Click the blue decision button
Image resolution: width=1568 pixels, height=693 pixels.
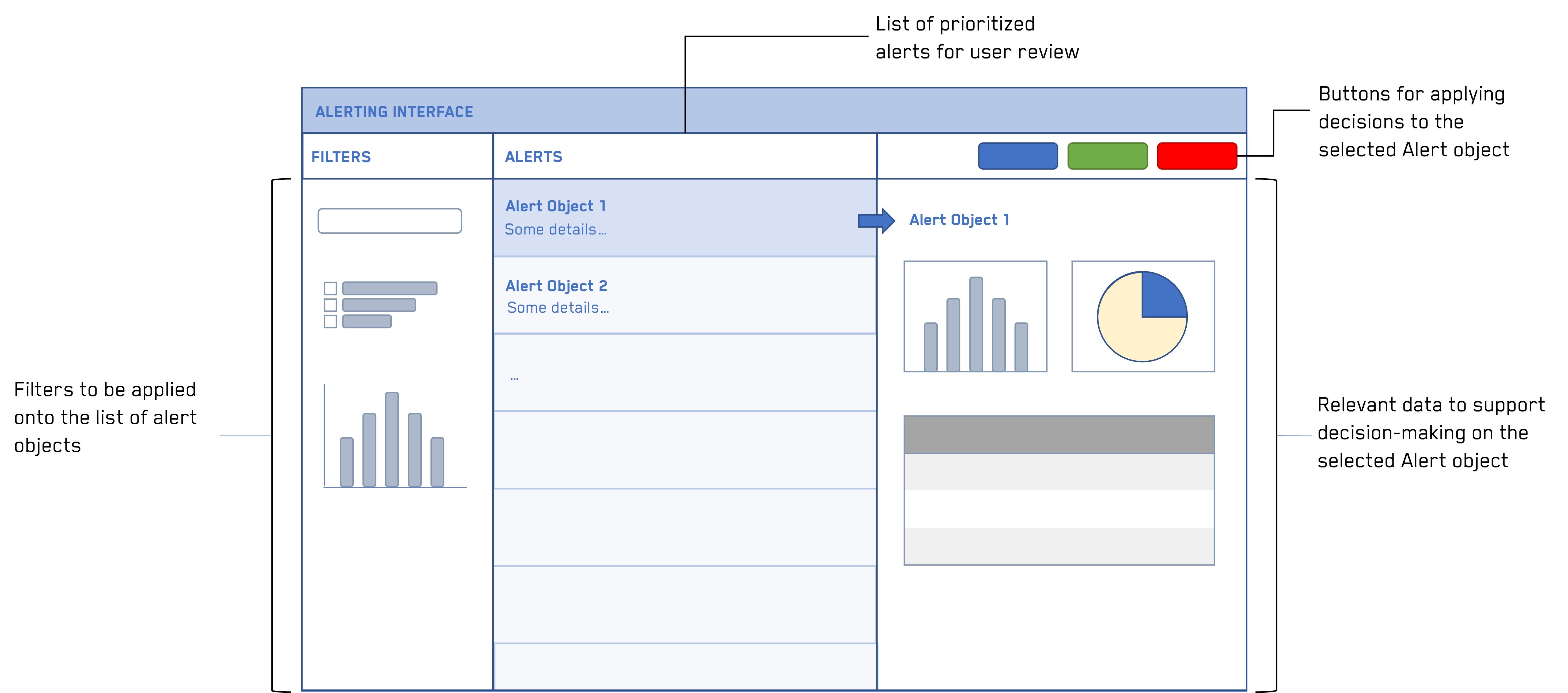point(1018,156)
